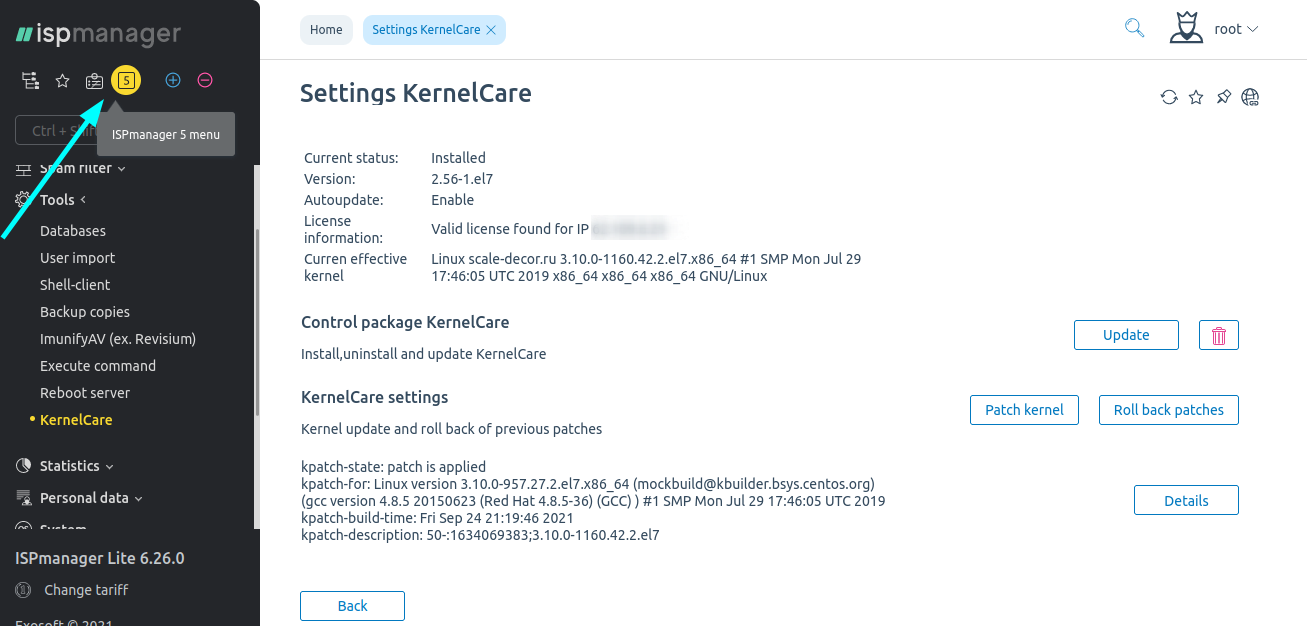This screenshot has height=626, width=1307.
Task: Click the 'Installed' status value
Action: coord(458,158)
